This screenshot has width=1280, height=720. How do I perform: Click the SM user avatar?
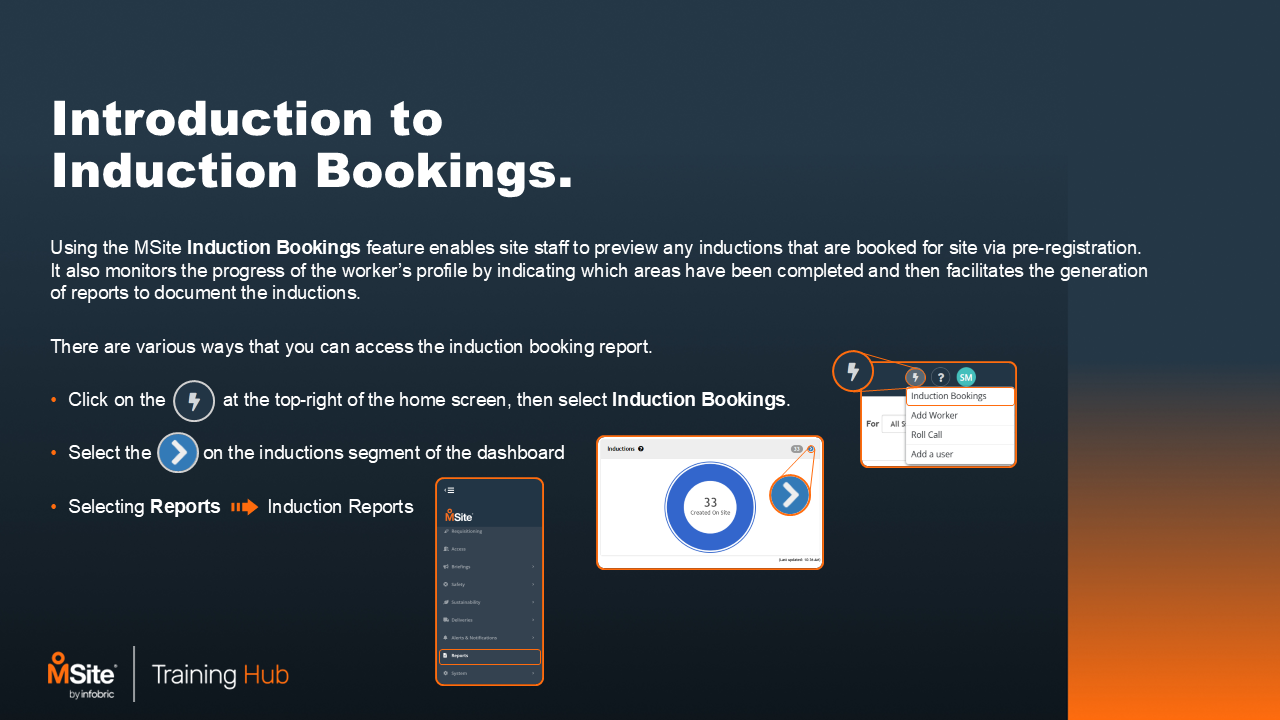965,377
